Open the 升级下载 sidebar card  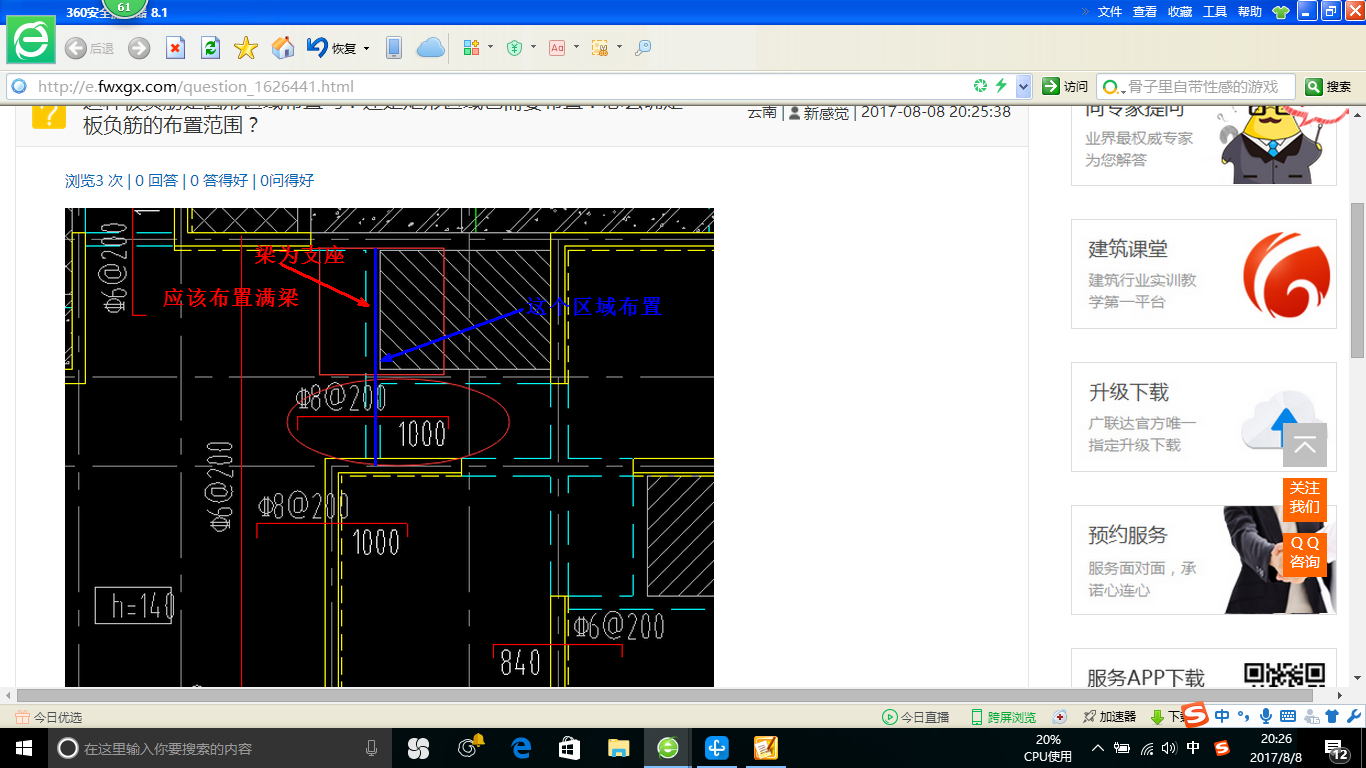[1204, 417]
